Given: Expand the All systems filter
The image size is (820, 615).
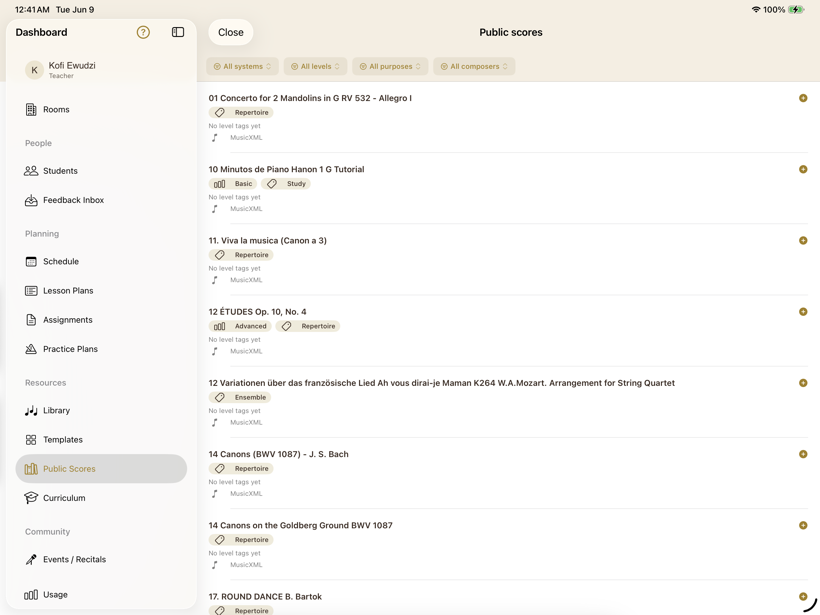Looking at the screenshot, I should click(242, 66).
